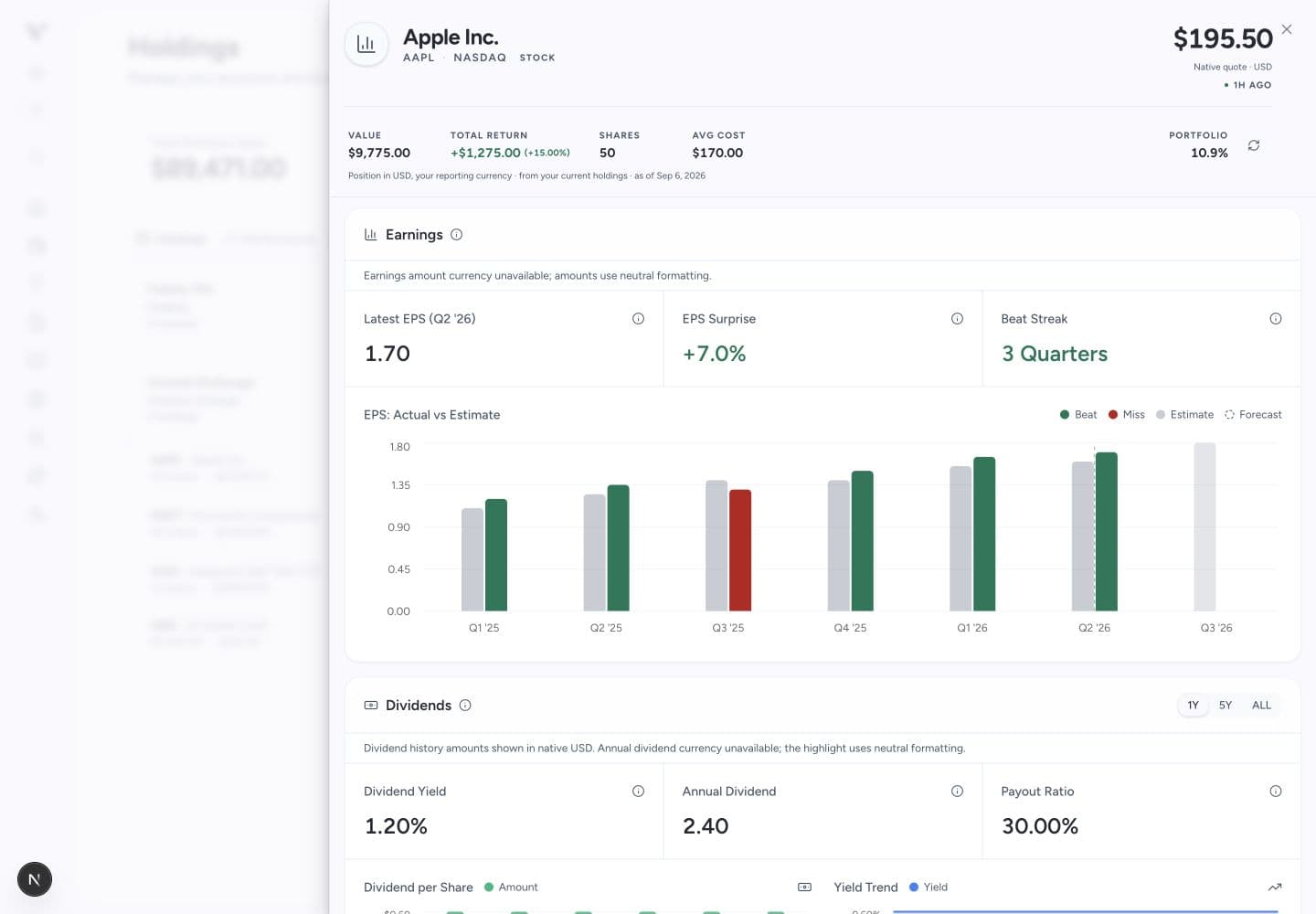Click the 10.9% portfolio value
Screen dimensions: 1316x914
tap(1209, 153)
